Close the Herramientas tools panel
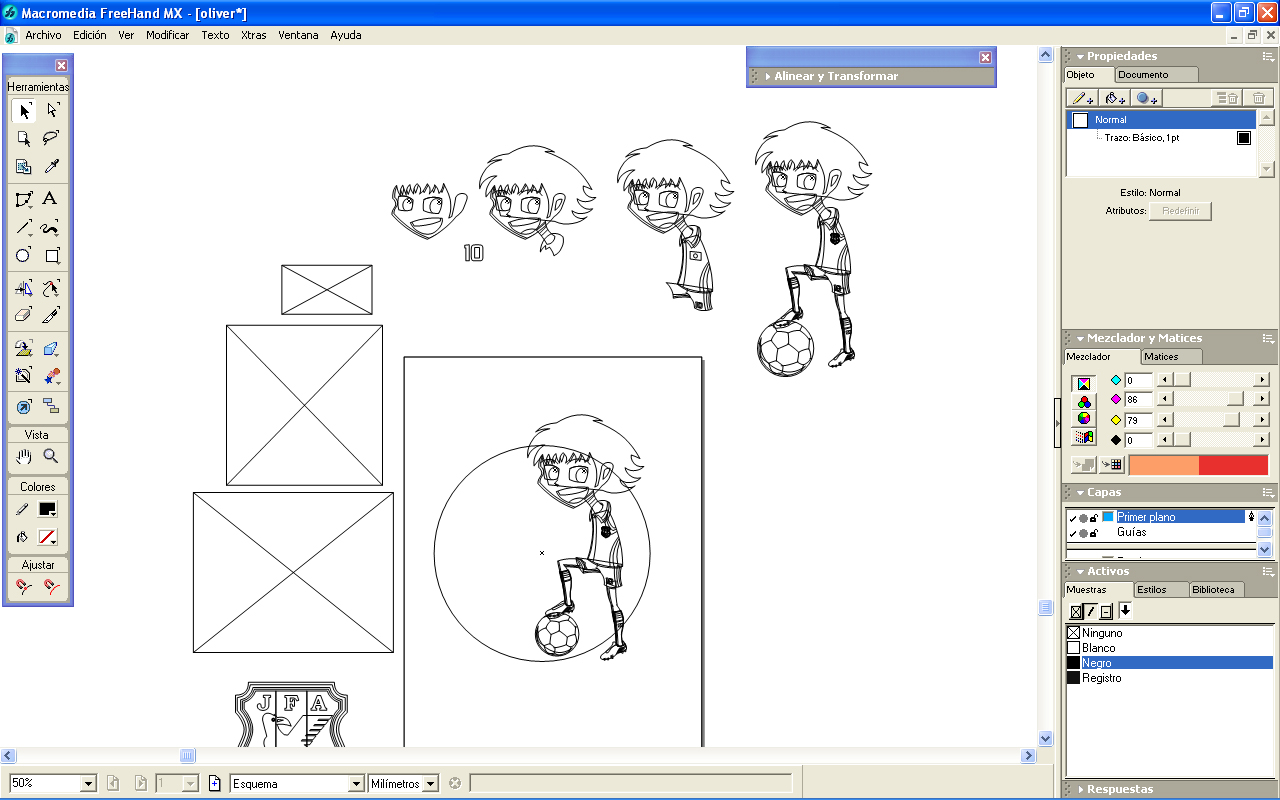This screenshot has width=1280, height=800. [x=61, y=66]
